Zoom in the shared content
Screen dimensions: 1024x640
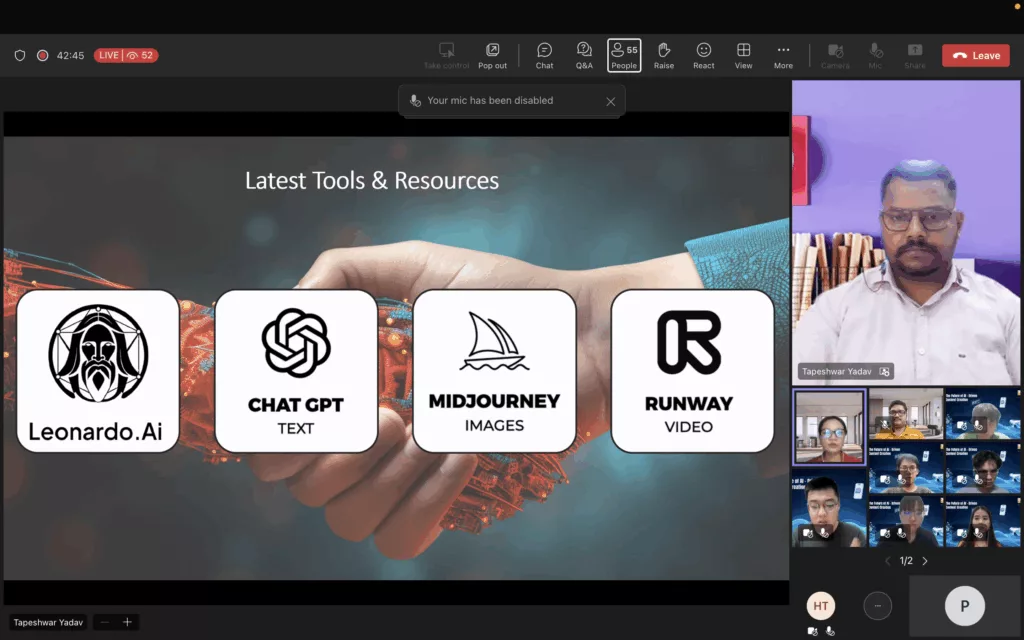pos(127,622)
